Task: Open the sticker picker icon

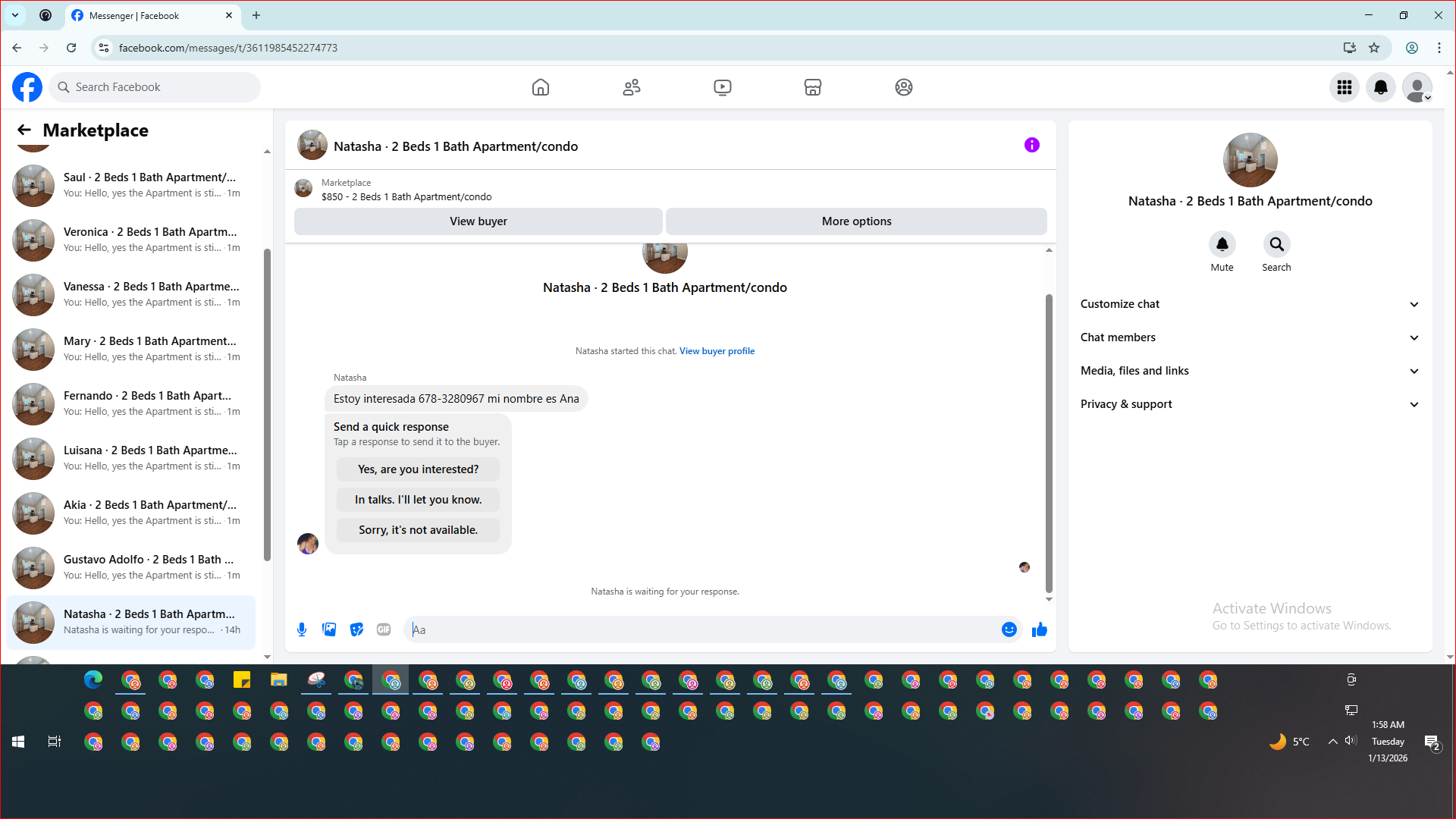Action: pyautogui.click(x=356, y=629)
